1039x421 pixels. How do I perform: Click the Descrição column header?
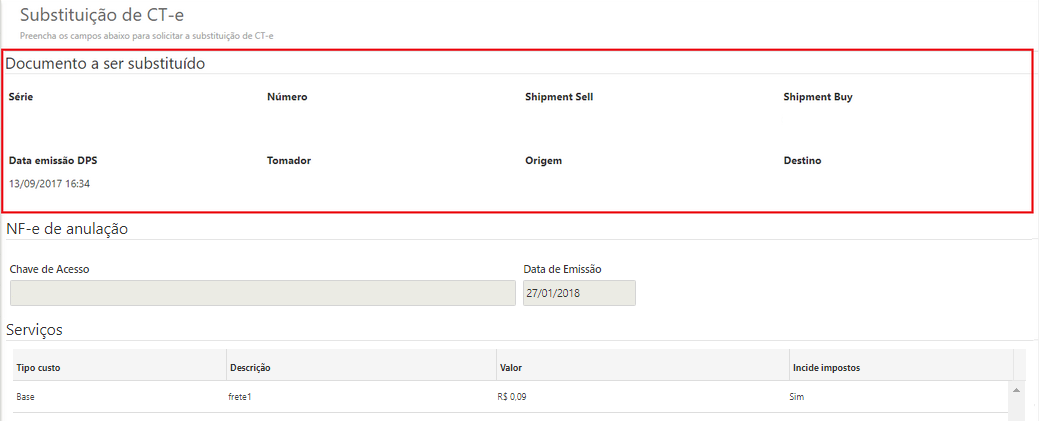[x=251, y=368]
